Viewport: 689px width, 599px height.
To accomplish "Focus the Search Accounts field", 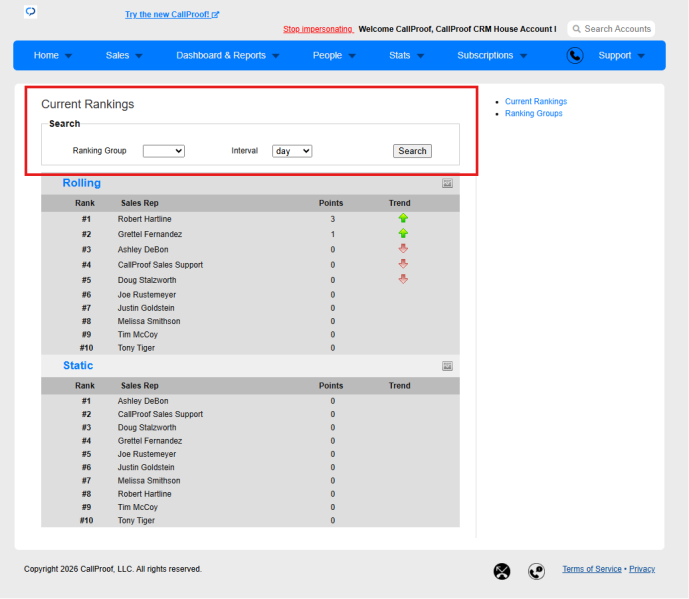I will 611,29.
